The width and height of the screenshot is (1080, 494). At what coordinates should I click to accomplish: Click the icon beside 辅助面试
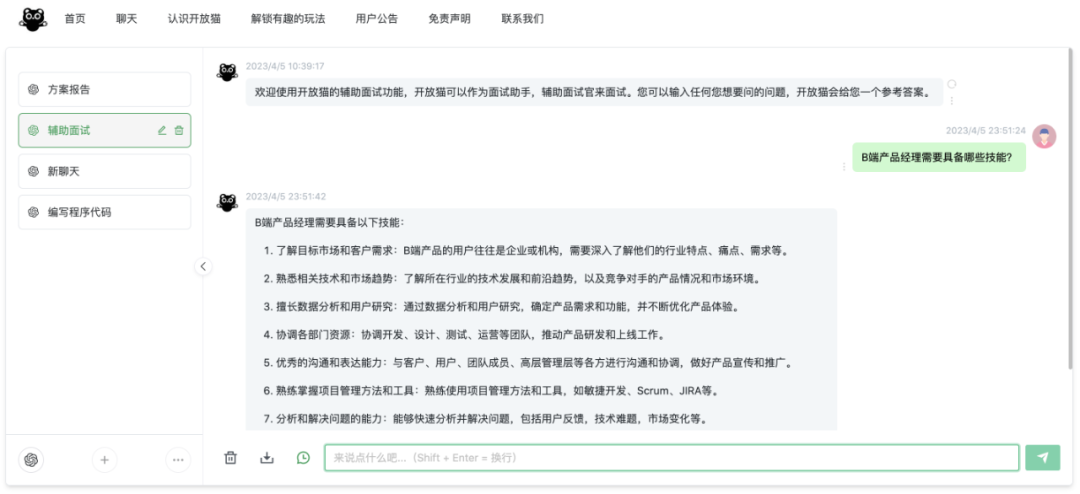33,130
